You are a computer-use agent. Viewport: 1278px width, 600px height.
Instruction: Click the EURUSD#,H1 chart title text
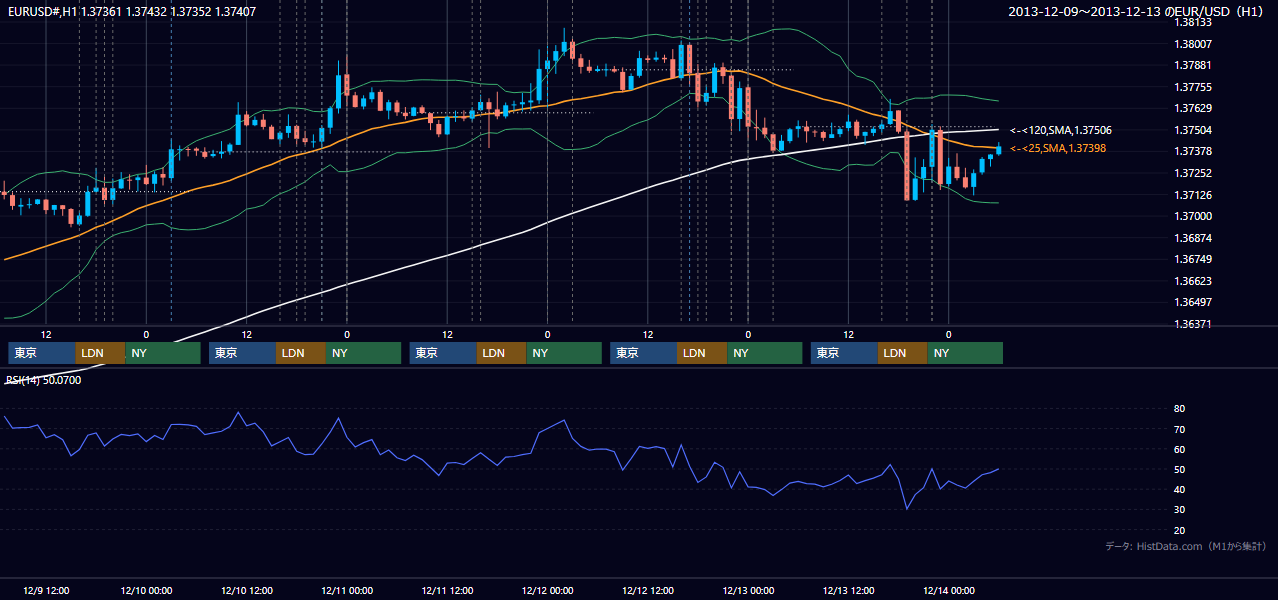[x=131, y=11]
